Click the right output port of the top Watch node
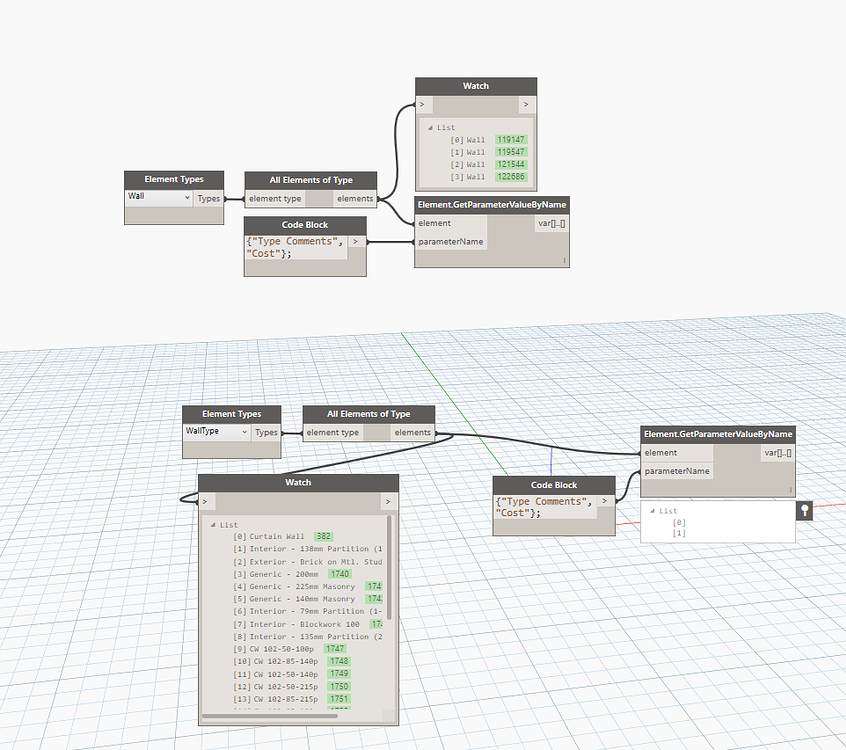The height and width of the screenshot is (750, 846). click(x=527, y=104)
